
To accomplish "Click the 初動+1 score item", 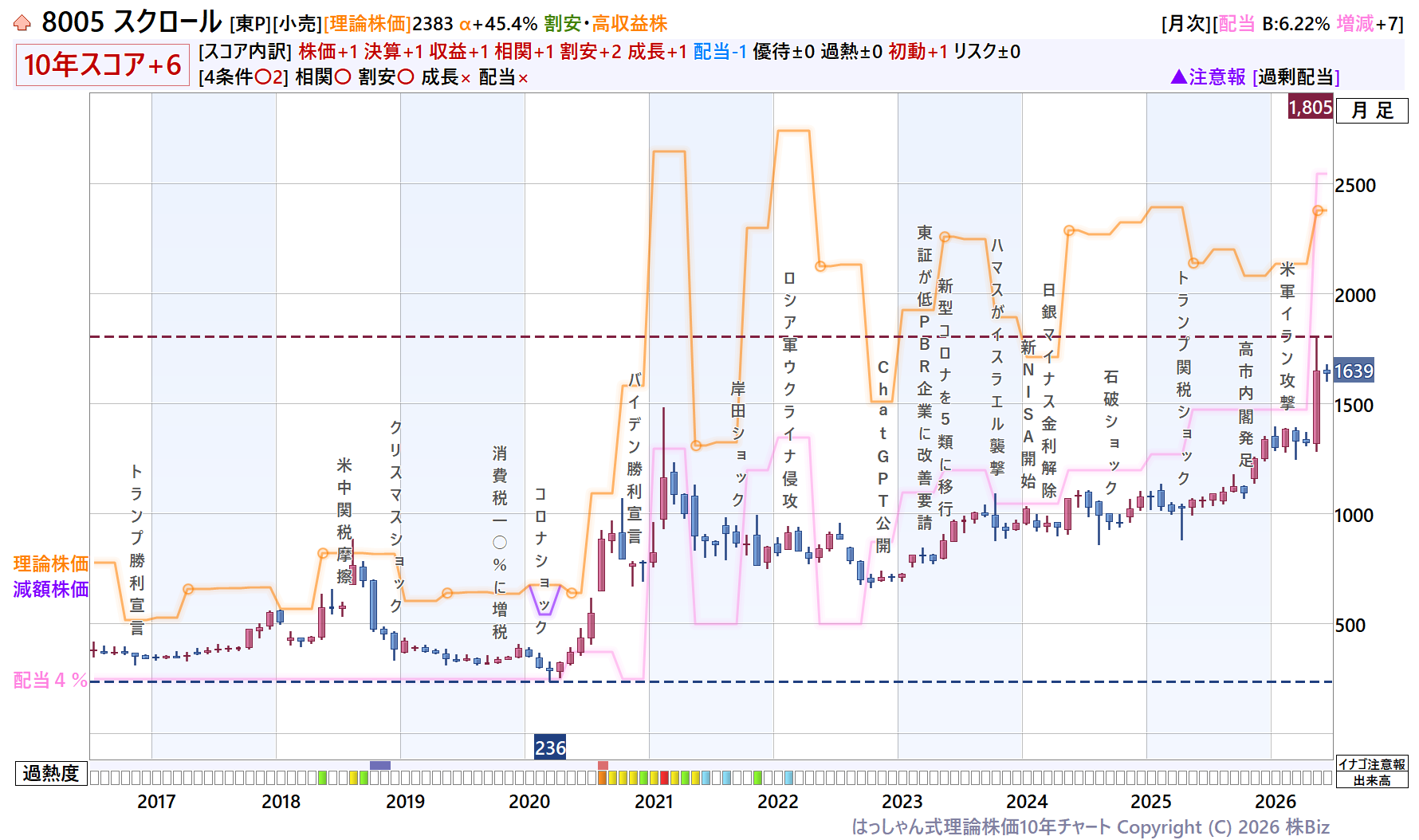I will [918, 52].
